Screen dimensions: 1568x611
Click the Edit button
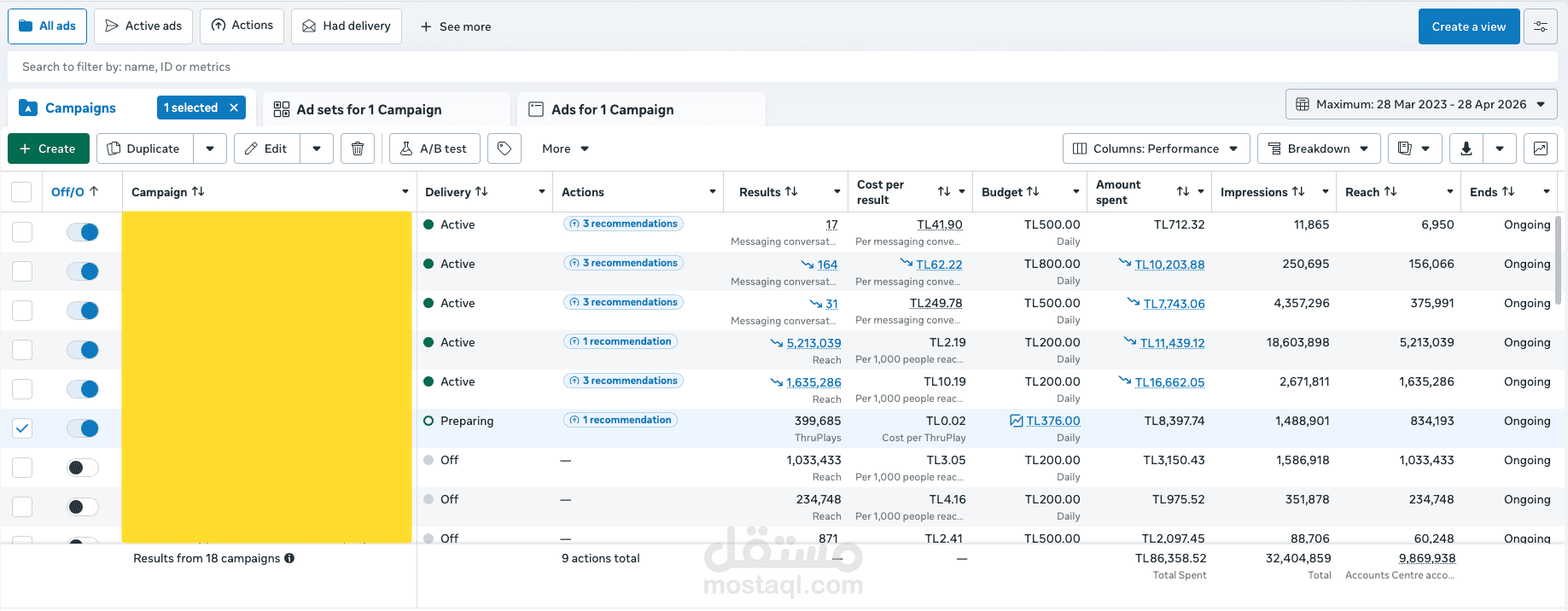266,148
